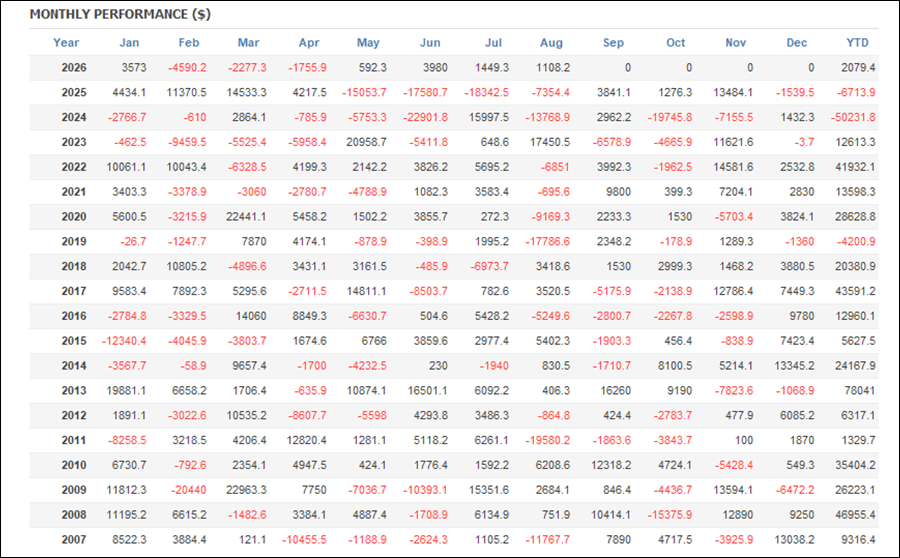This screenshot has height=558, width=900.
Task: Click the 2025 July value -18342.5
Action: click(486, 92)
